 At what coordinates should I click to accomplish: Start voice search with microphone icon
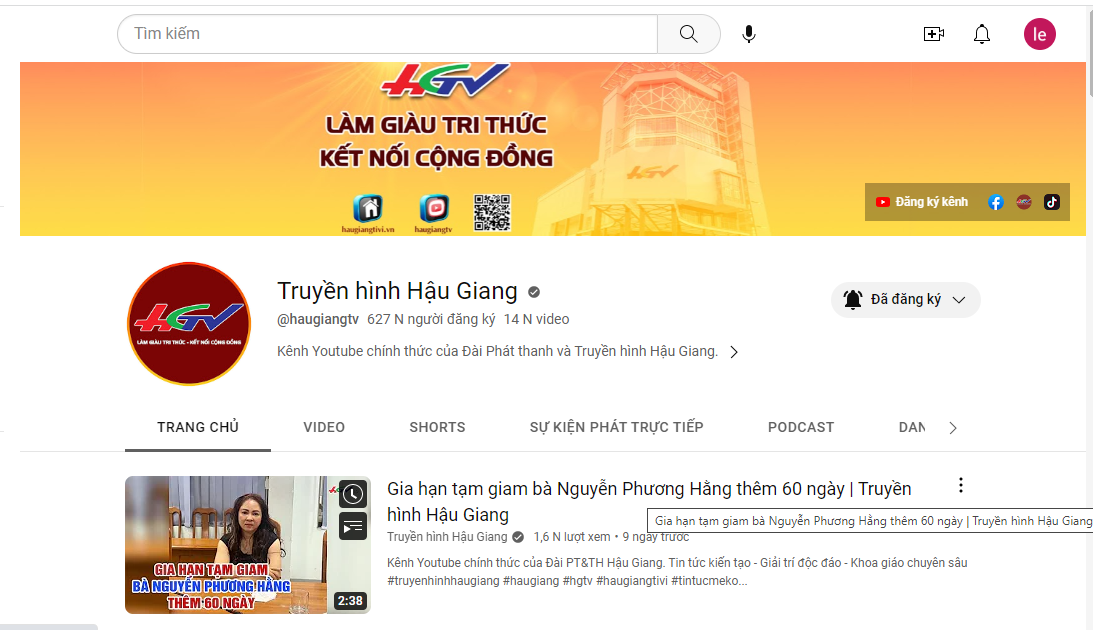click(x=749, y=33)
